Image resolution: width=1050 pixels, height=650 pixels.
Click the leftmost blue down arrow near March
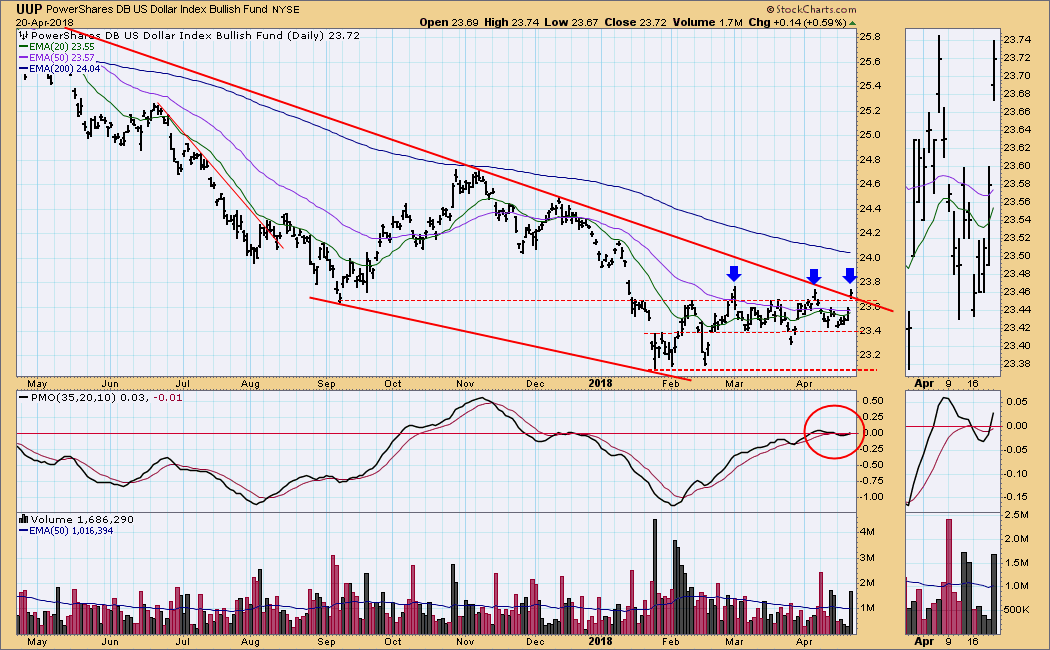(x=734, y=273)
